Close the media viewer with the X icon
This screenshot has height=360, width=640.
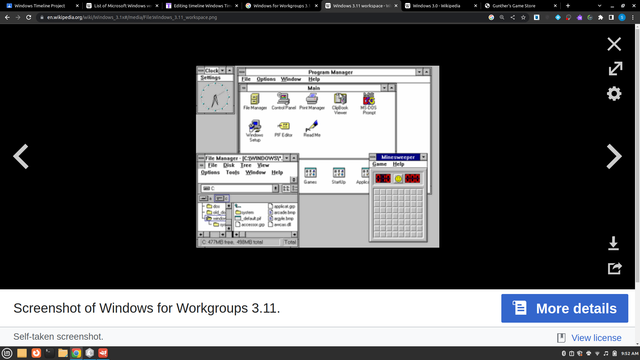coord(614,44)
